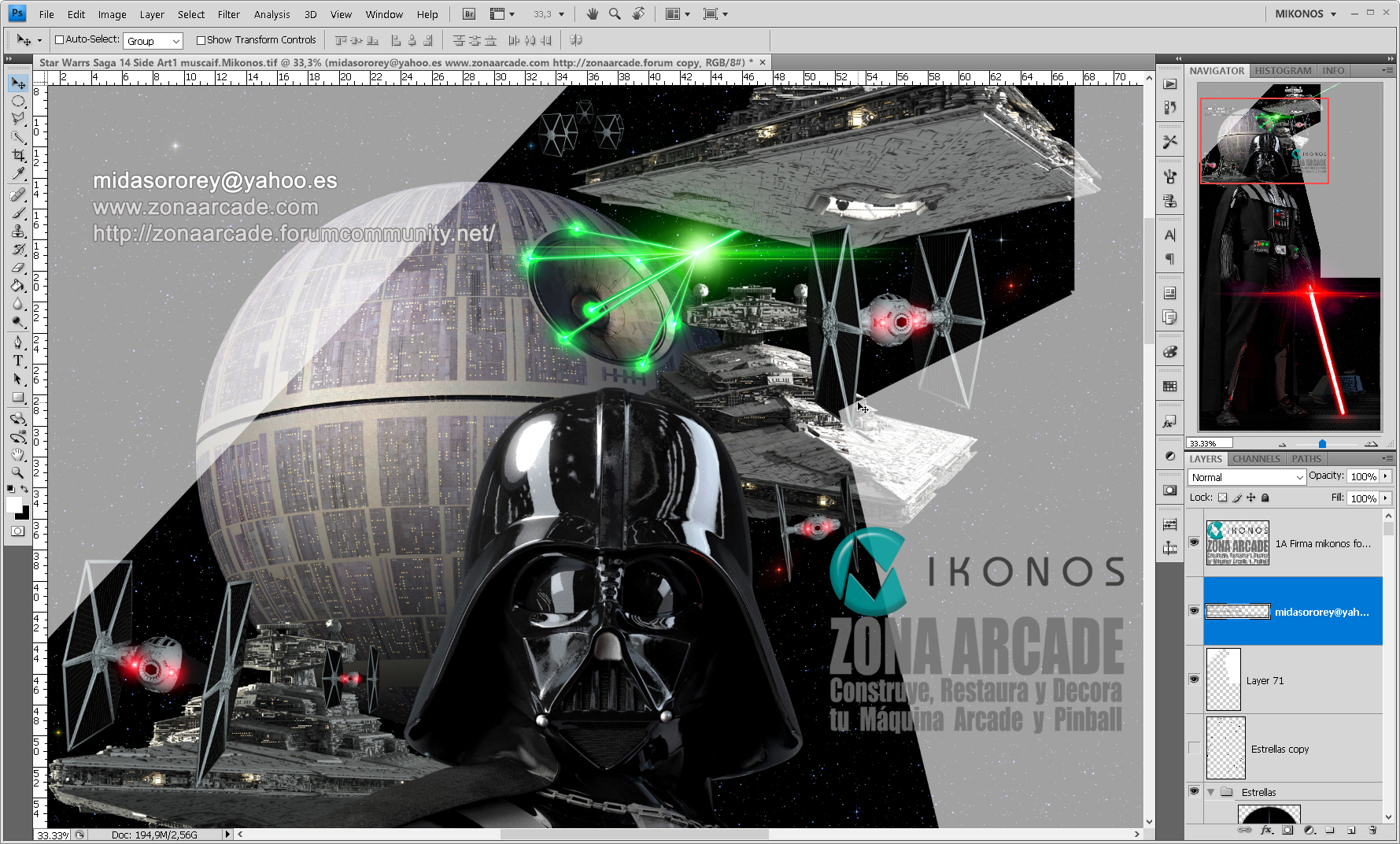Enable Show Transform Controls checkbox
Viewport: 1400px width, 844px height.
201,40
